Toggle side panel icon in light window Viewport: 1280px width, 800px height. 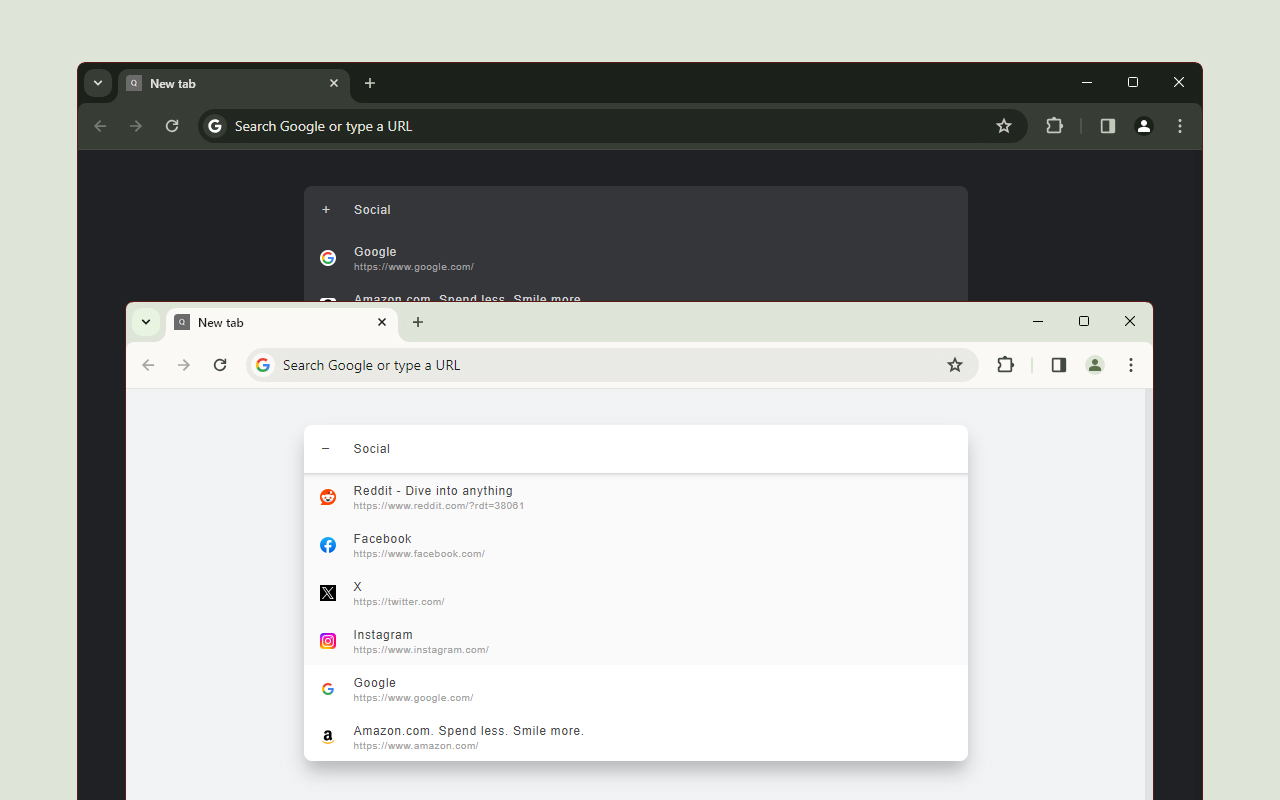[x=1058, y=365]
